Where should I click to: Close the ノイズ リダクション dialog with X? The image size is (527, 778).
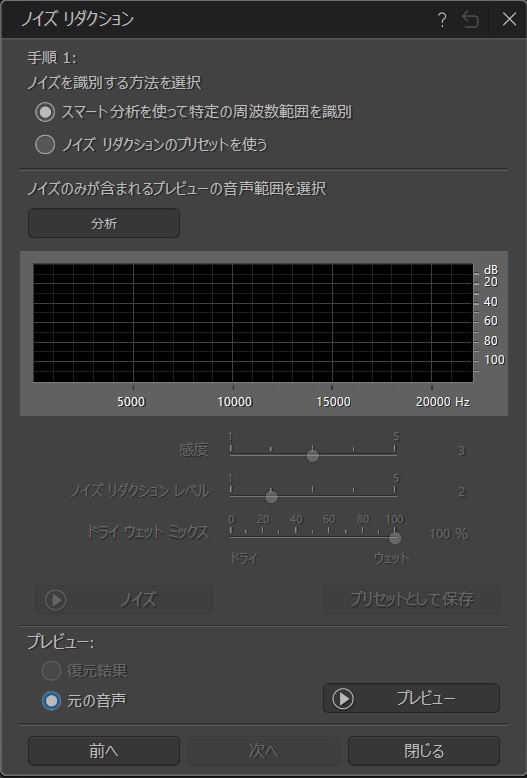pos(509,20)
